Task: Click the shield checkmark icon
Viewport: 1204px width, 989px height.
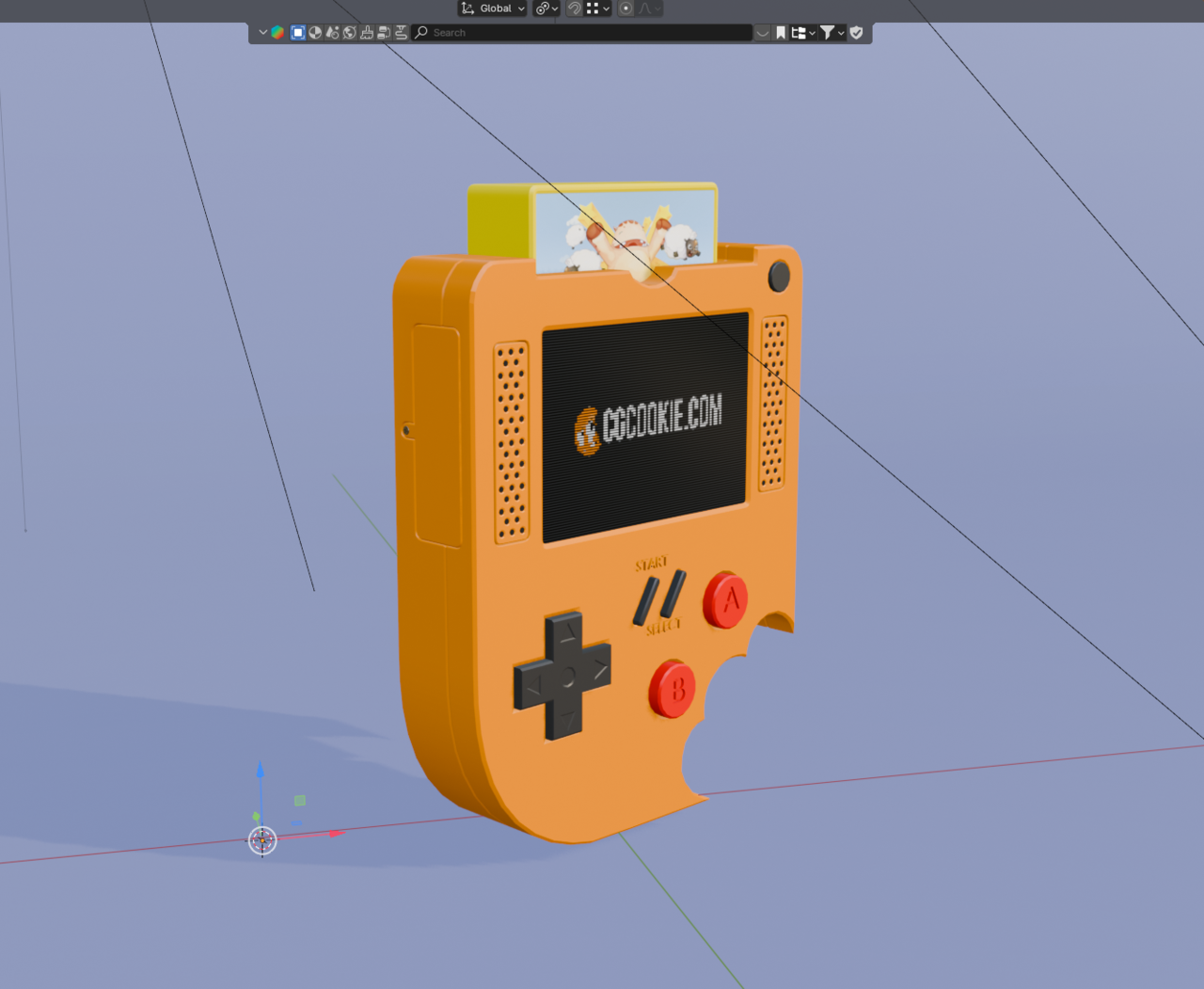Action: pos(856,32)
